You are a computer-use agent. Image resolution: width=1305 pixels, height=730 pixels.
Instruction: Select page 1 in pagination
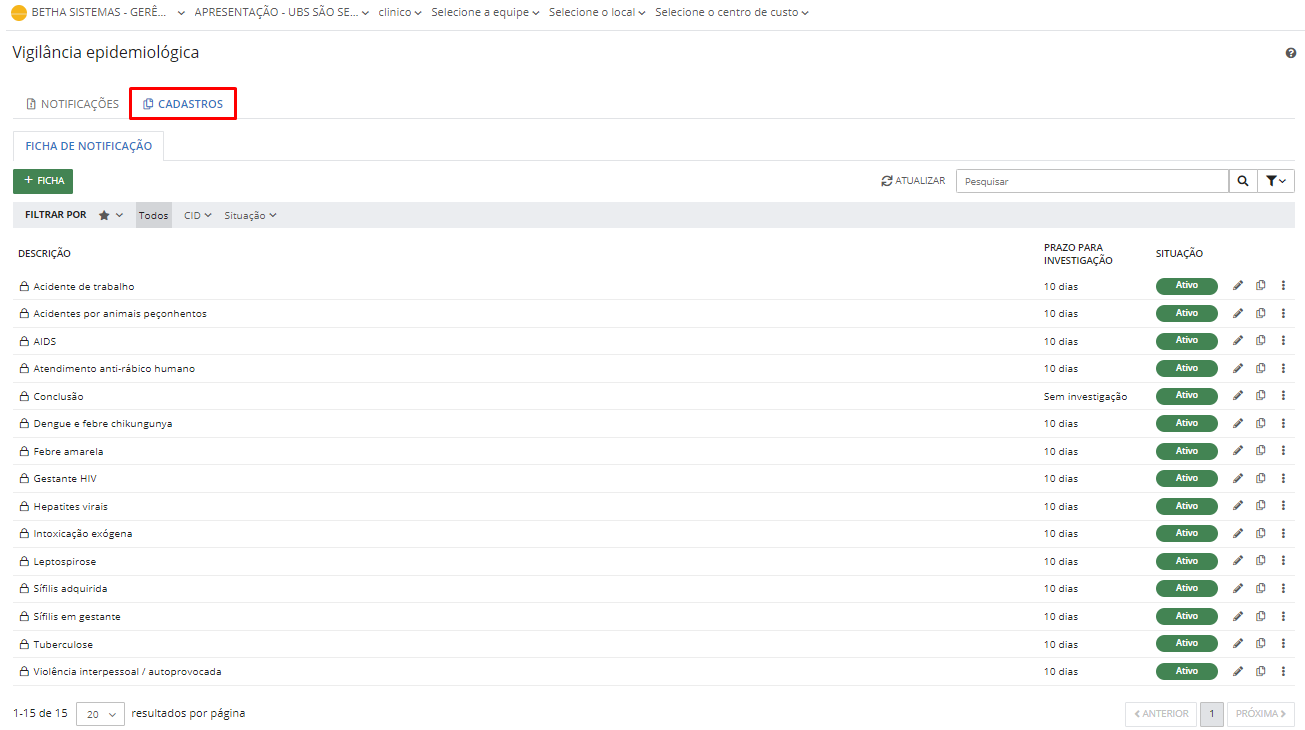[x=1212, y=714]
